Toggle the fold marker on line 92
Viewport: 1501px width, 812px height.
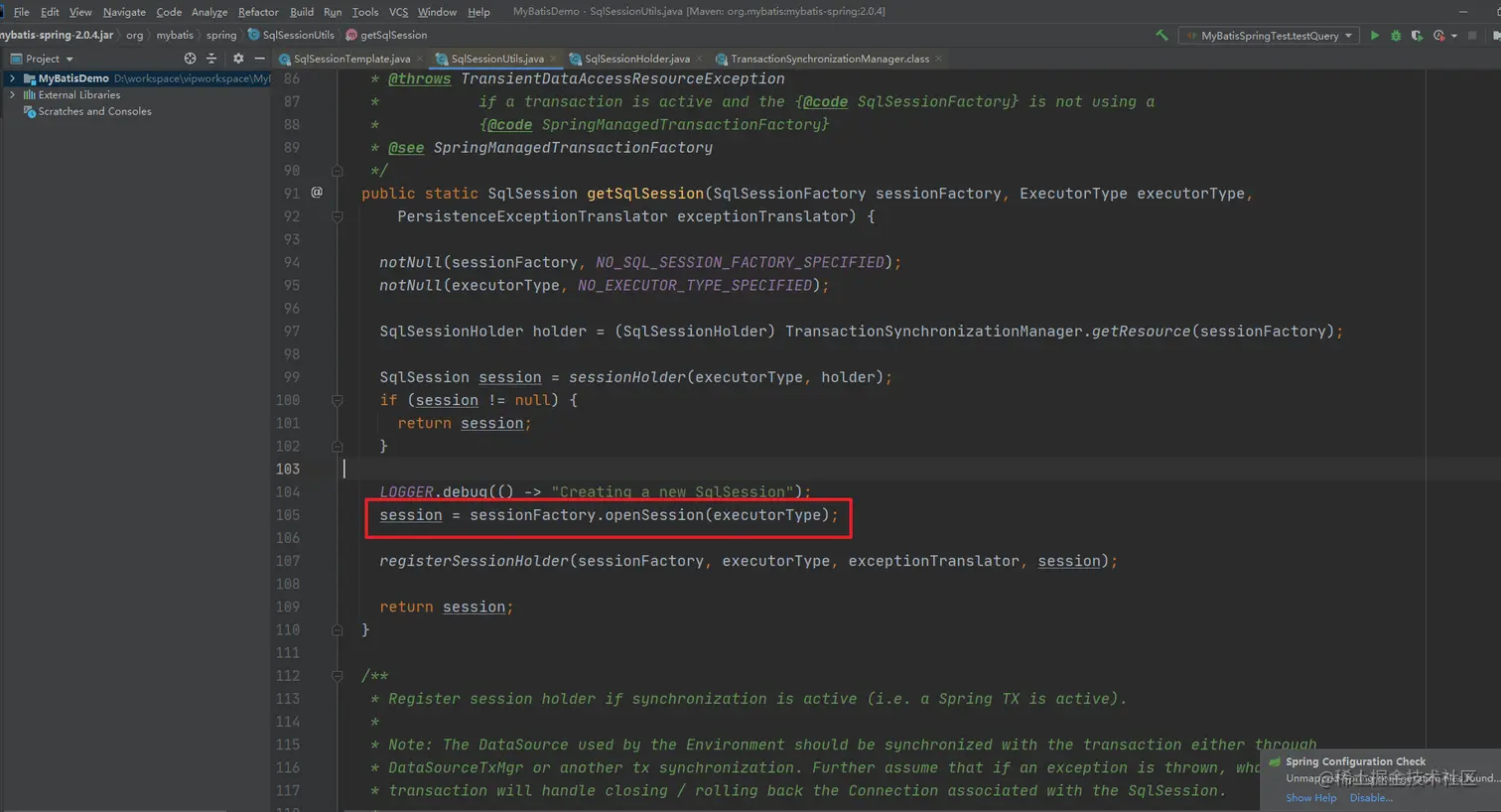(337, 216)
